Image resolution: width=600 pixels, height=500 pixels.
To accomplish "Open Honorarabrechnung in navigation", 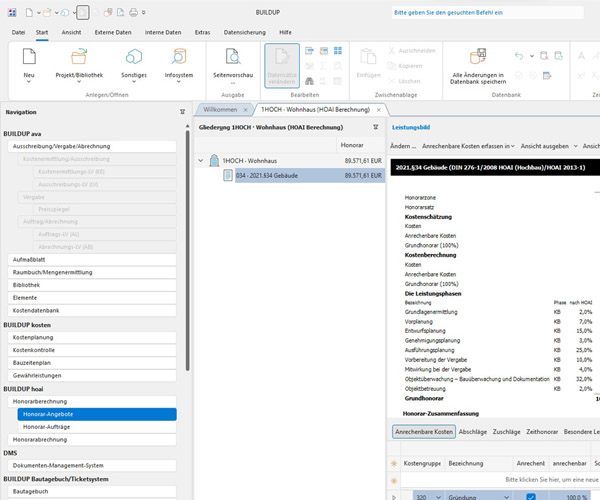I will (x=92, y=440).
